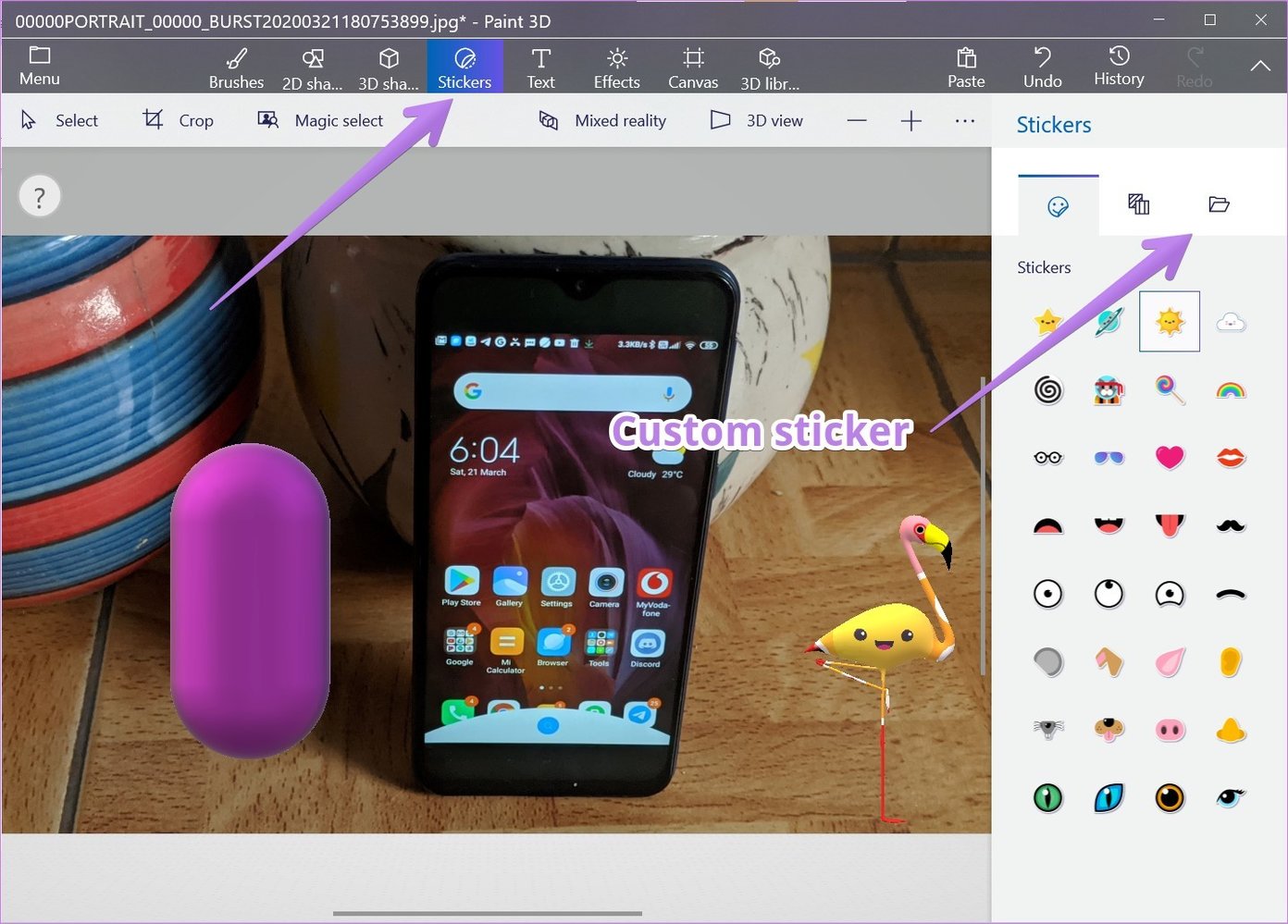This screenshot has height=924, width=1288.
Task: Switch to 3D view mode
Action: [756, 120]
